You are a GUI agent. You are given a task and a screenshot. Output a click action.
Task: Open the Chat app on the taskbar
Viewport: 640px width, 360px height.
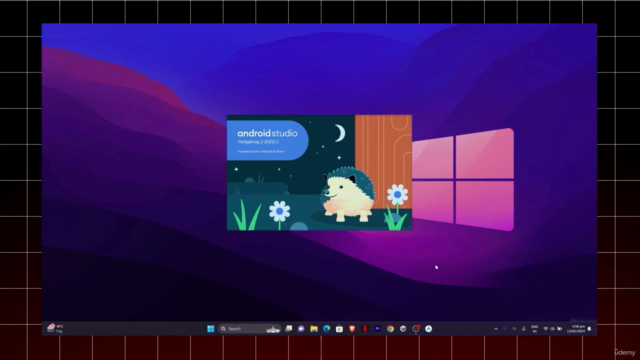[x=301, y=329]
